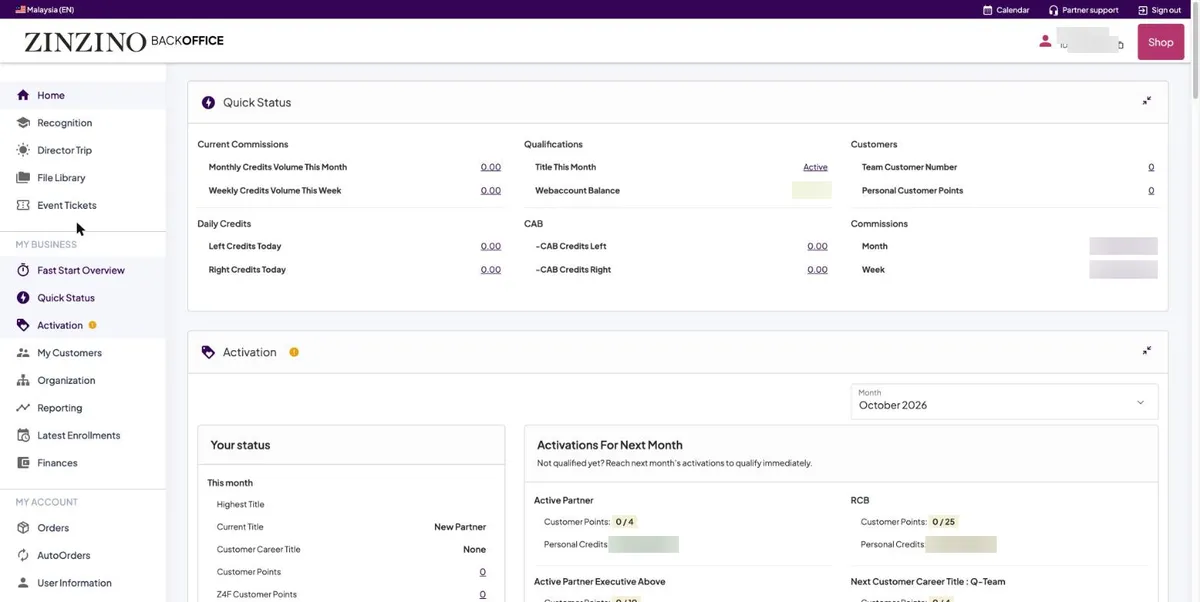Click the CAB Credits Right 0.00 value
Image resolution: width=1200 pixels, height=602 pixels.
(x=817, y=269)
